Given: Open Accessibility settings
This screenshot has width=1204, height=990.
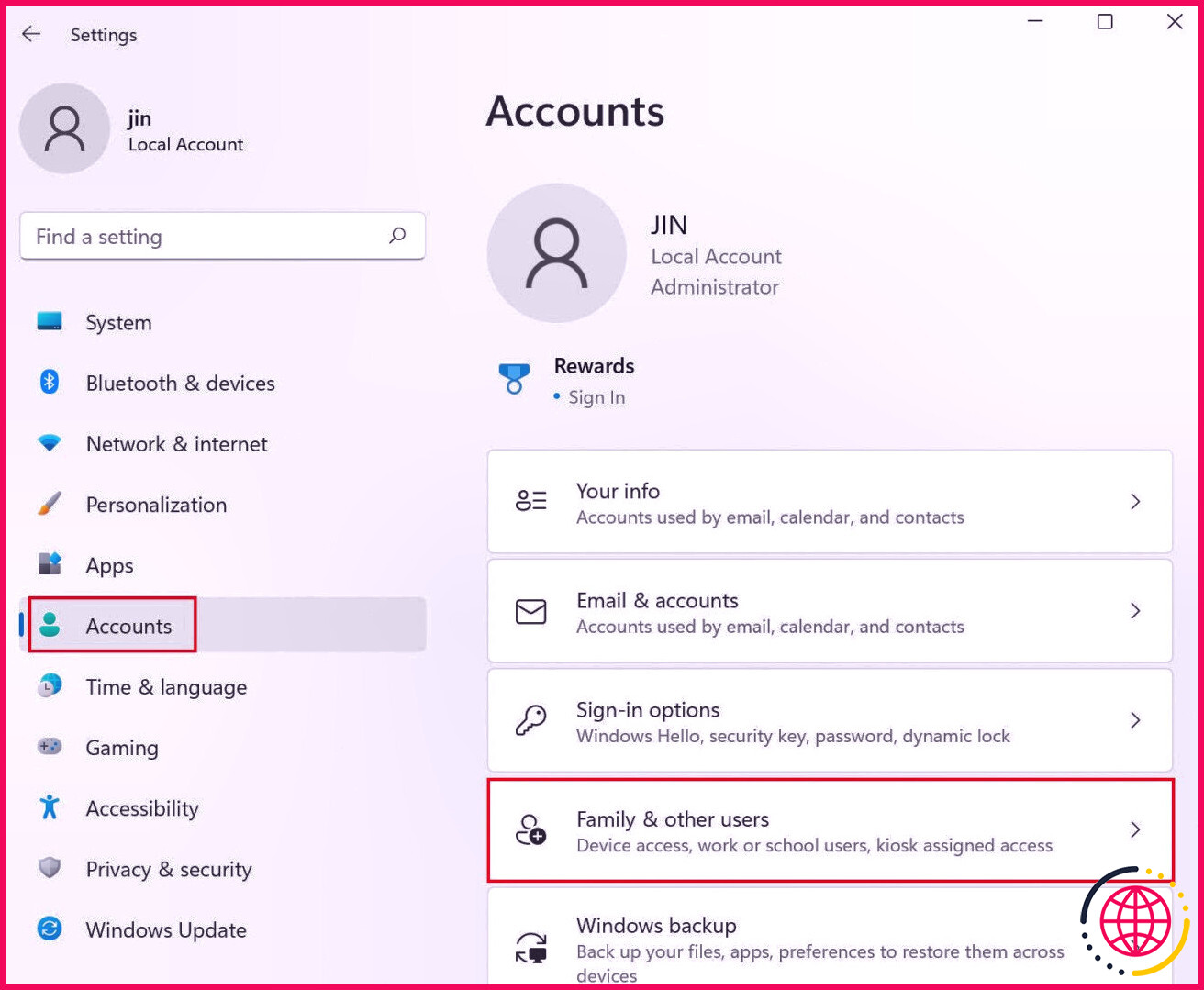Looking at the screenshot, I should click(223, 808).
